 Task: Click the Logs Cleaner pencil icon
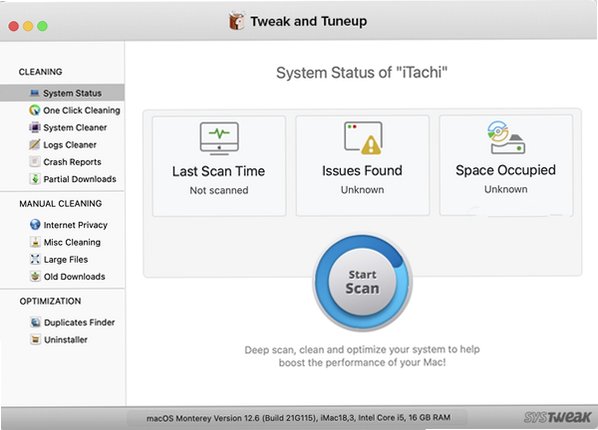pyautogui.click(x=35, y=145)
